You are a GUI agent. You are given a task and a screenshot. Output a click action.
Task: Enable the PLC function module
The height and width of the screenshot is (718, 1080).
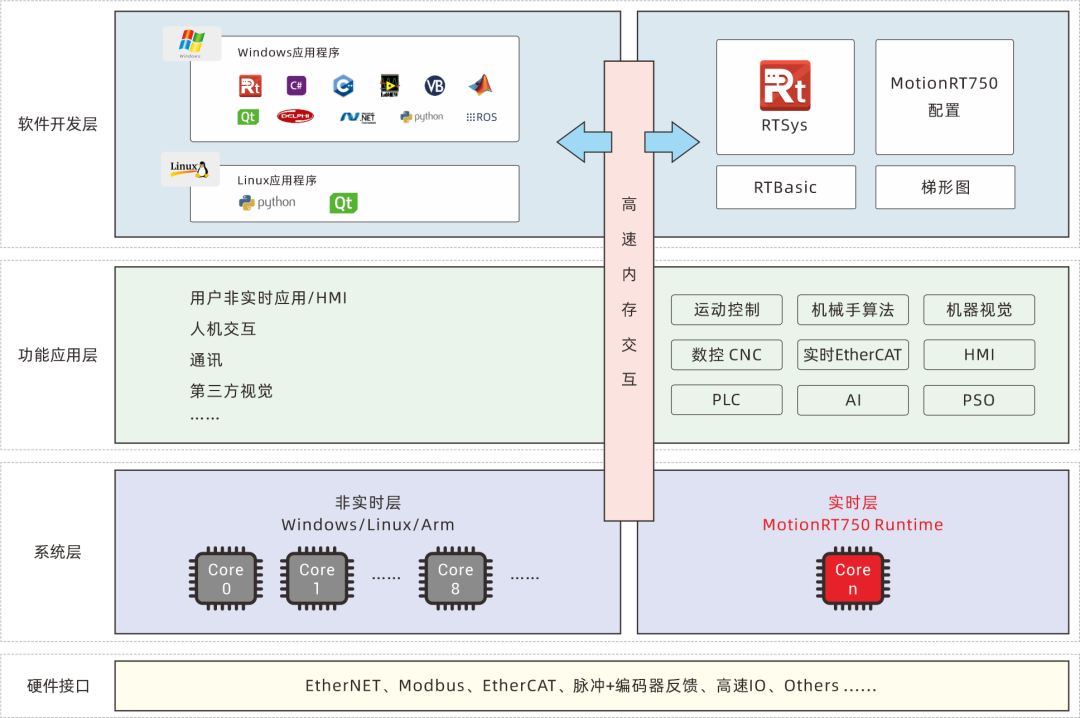point(726,400)
